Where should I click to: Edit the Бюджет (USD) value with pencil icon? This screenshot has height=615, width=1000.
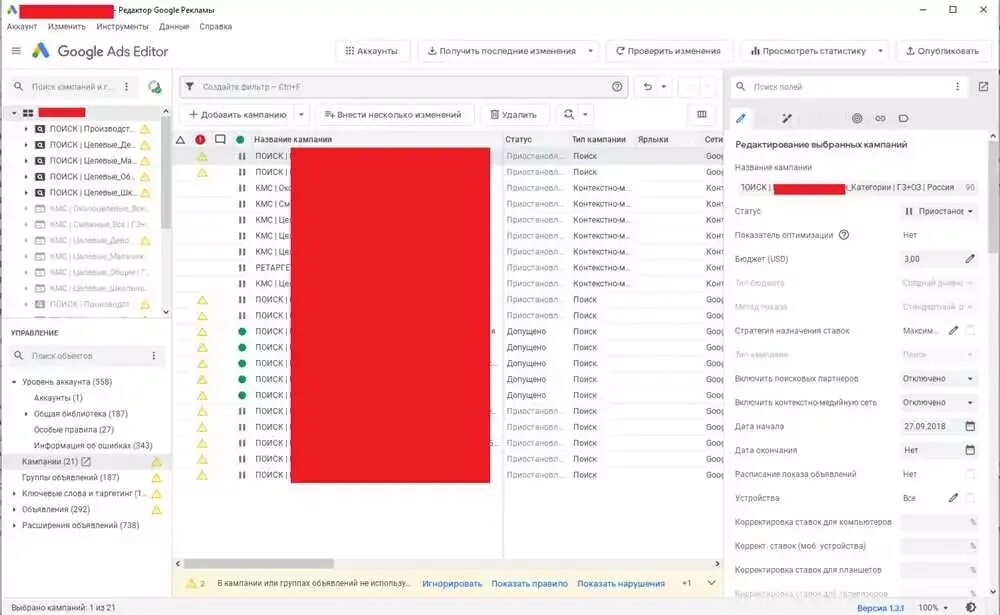click(x=970, y=258)
